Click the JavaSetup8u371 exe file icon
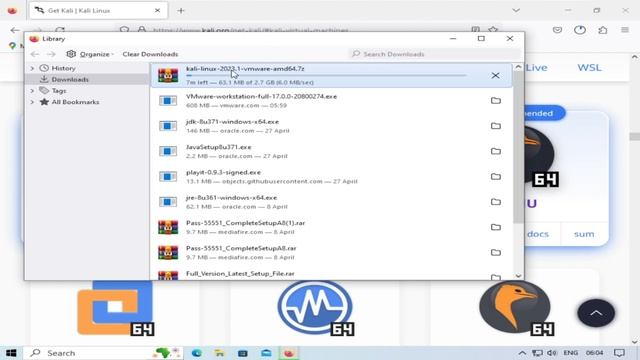Viewport: 640px width, 360px height. pyautogui.click(x=168, y=151)
